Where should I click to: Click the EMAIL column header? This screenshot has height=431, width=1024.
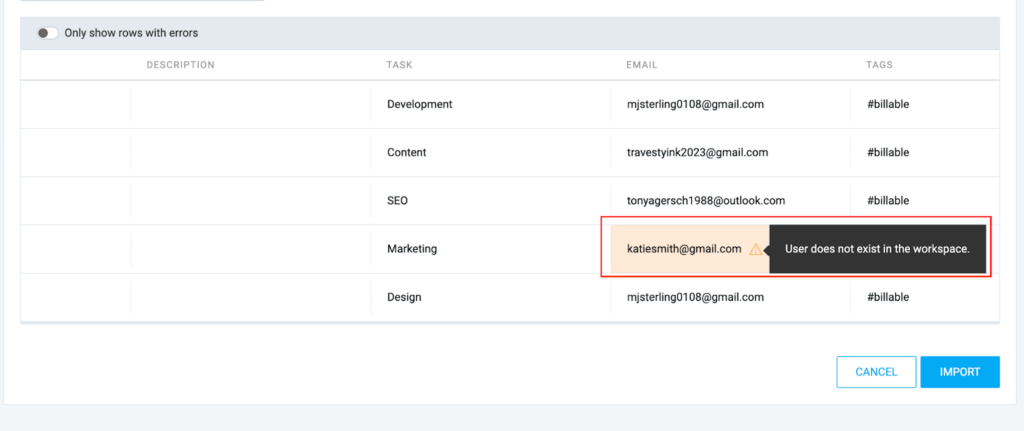pos(642,65)
